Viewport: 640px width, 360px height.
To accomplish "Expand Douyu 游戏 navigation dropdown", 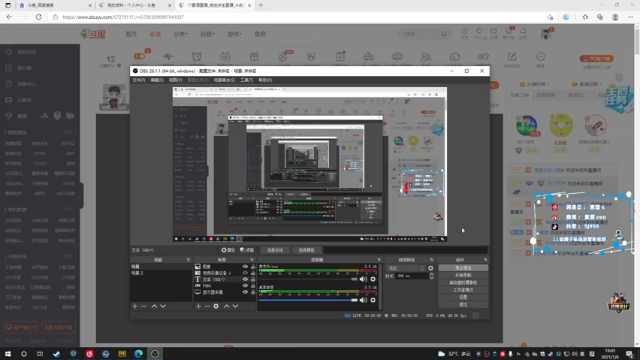I will coord(234,34).
